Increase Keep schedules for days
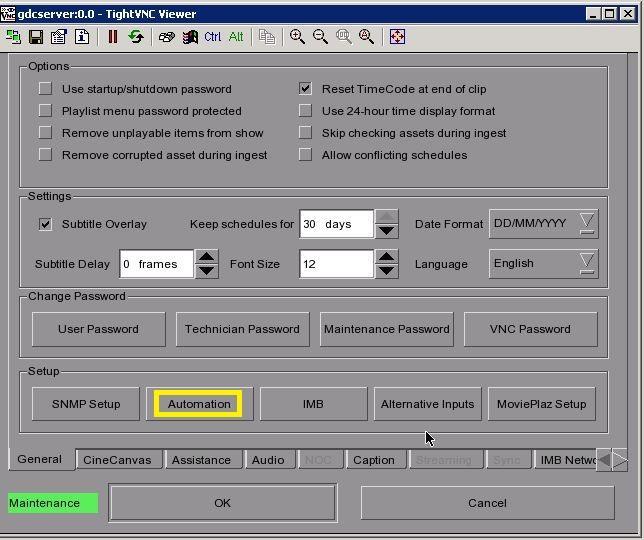The height and width of the screenshot is (540, 644). point(386,216)
